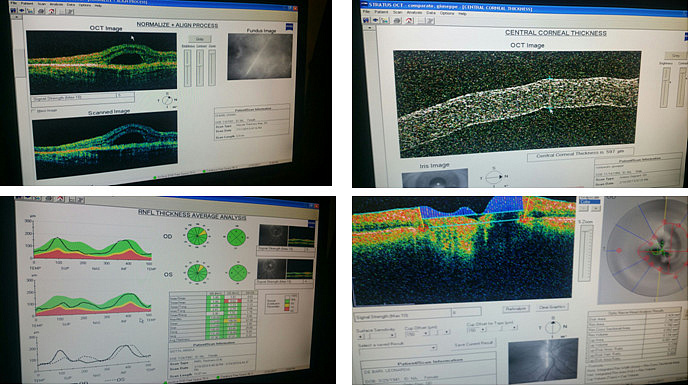
Task: Click the print icon in Central Corneal Thickness toolbar
Action: point(397,20)
